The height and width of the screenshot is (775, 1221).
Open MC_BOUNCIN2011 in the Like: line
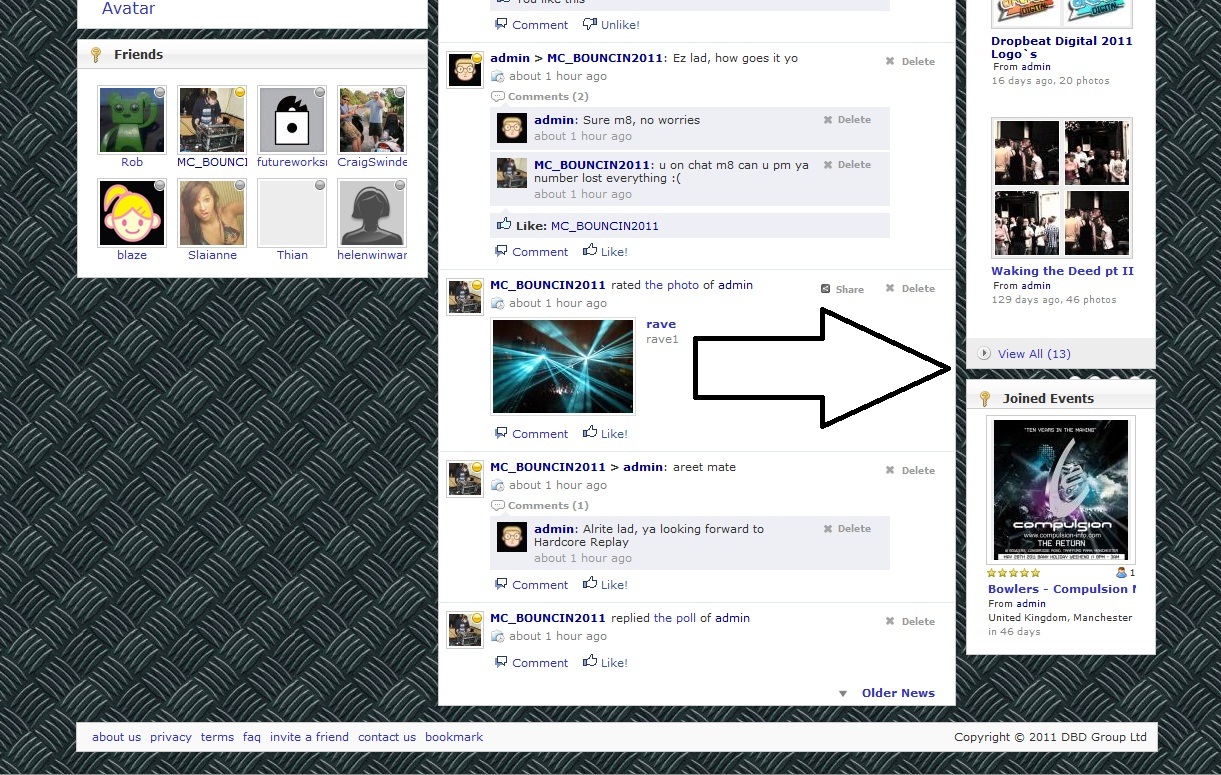605,226
